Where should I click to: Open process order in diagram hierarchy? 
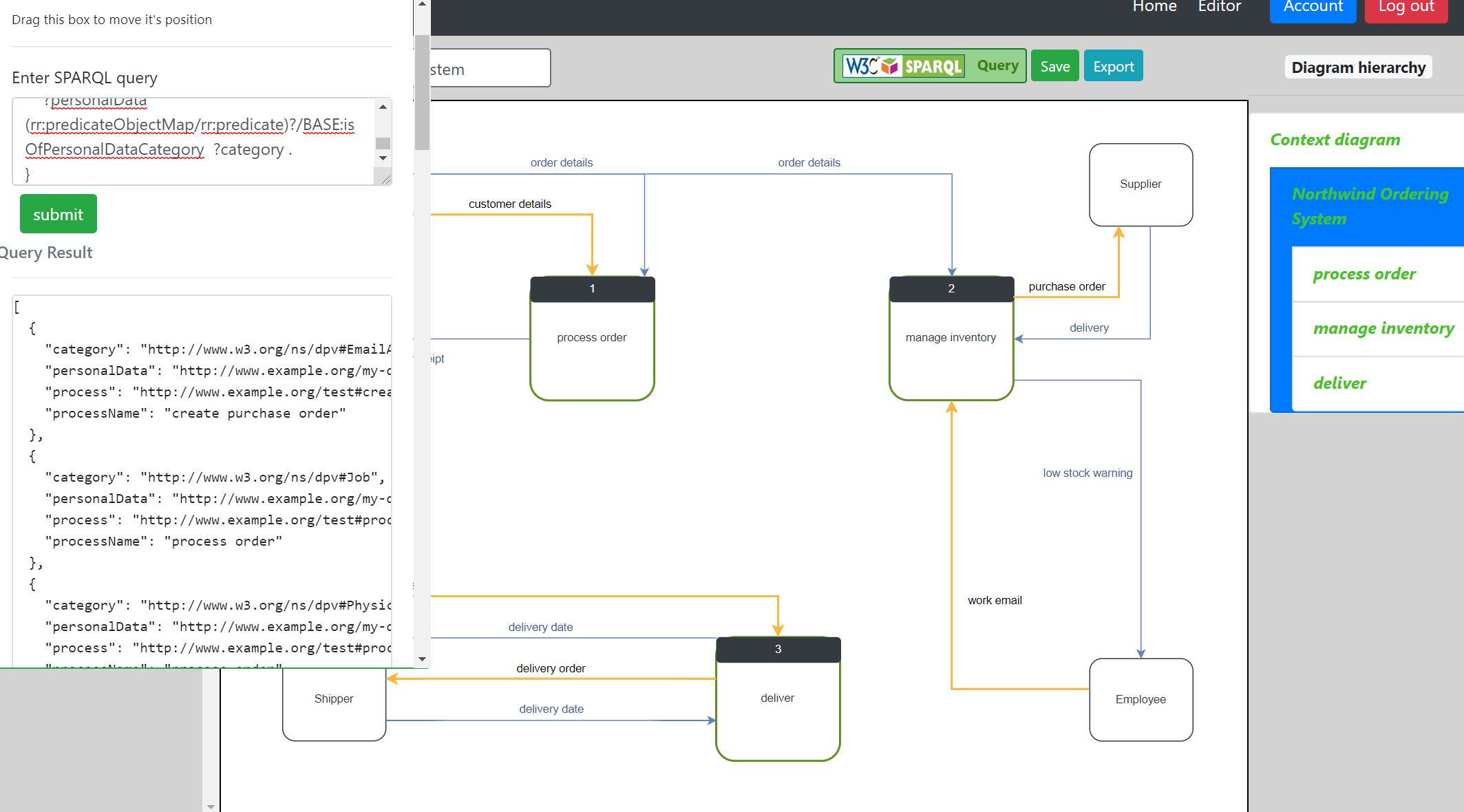[1364, 274]
